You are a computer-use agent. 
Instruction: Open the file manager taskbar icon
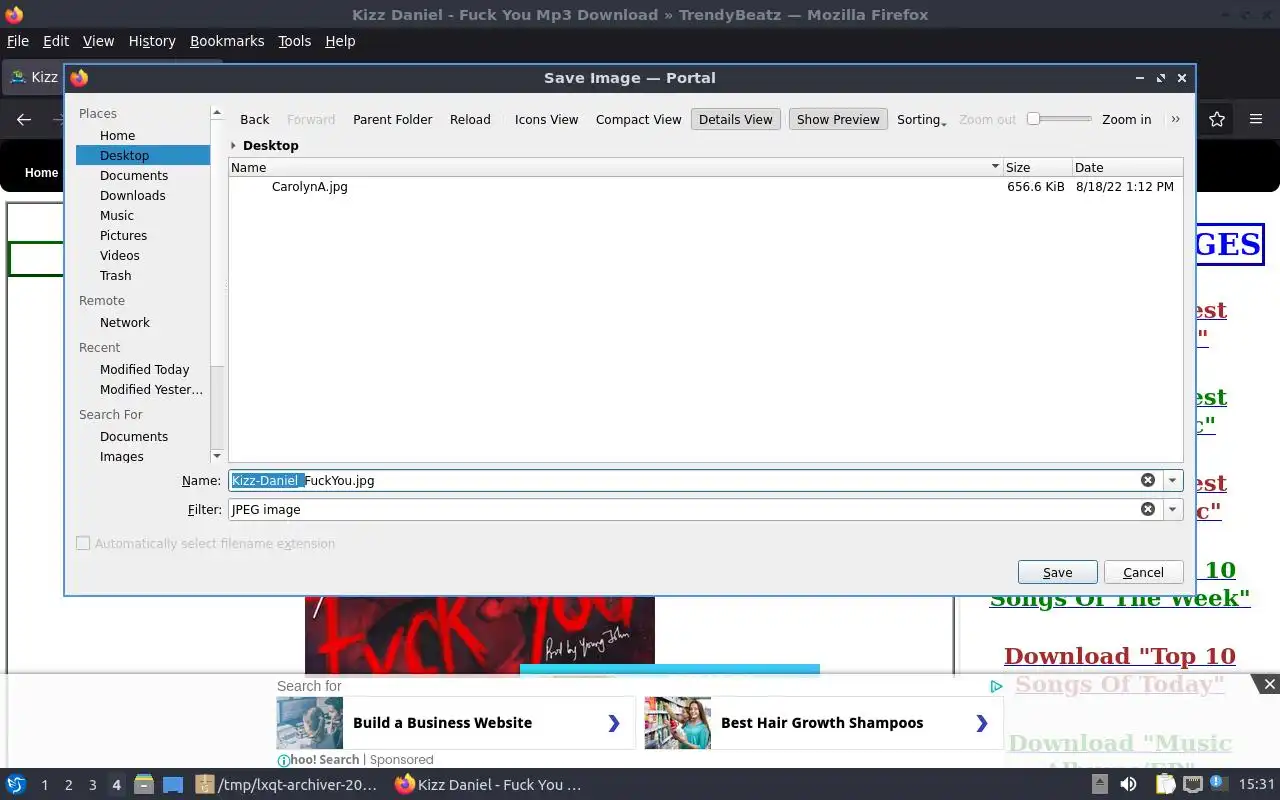pos(143,785)
